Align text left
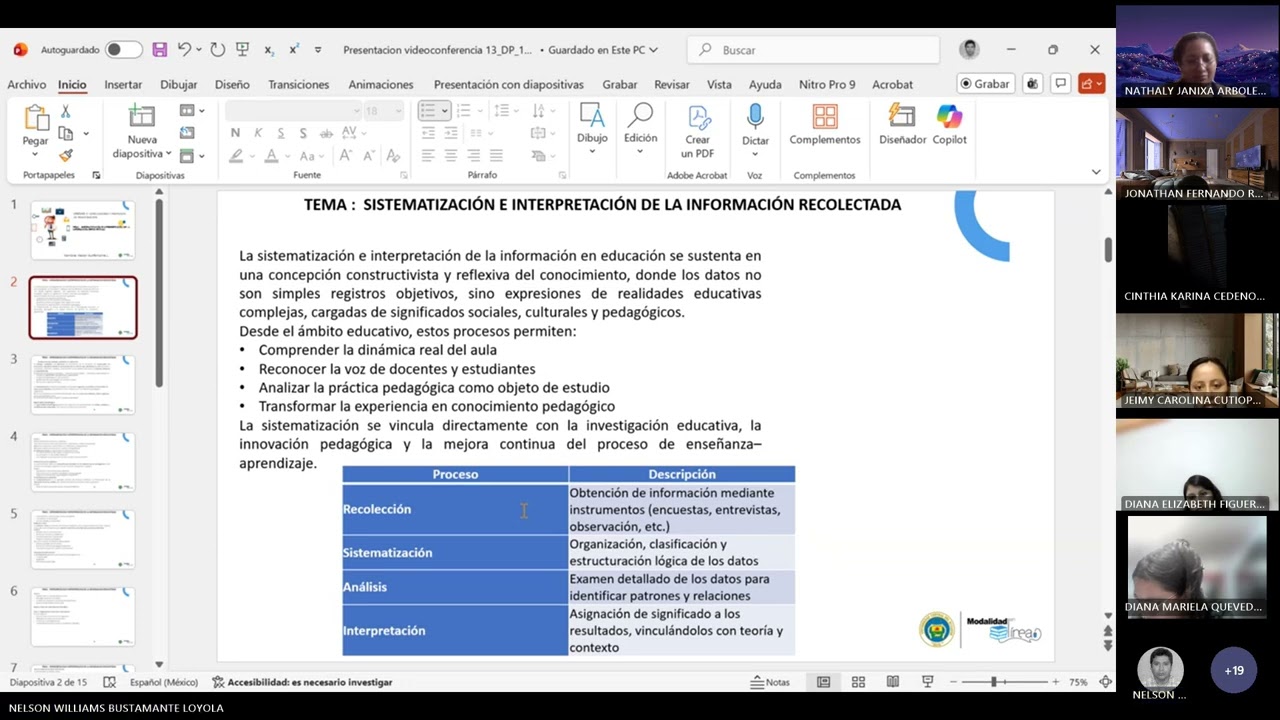Viewport: 1280px width, 720px height. [428, 156]
